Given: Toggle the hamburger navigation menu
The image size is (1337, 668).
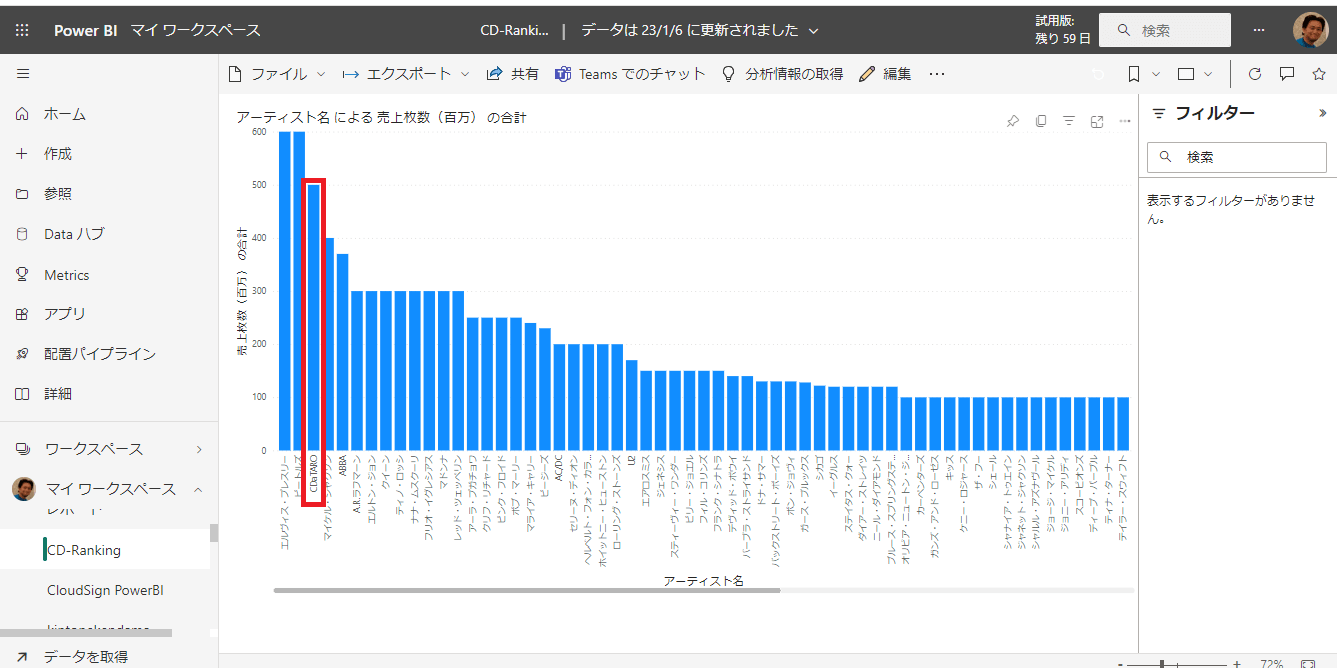Looking at the screenshot, I should [23, 74].
